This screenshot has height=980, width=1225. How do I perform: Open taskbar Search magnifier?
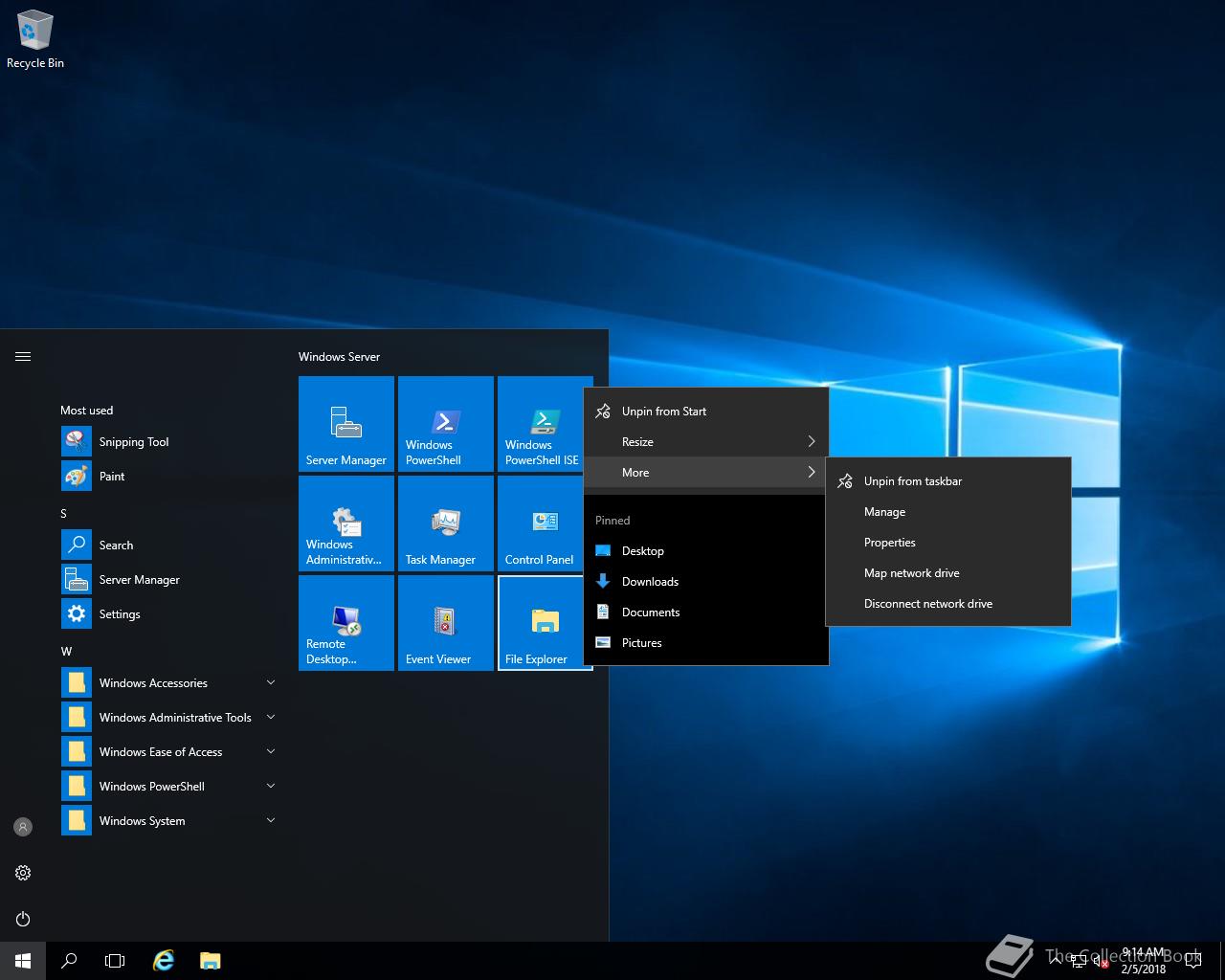[69, 961]
